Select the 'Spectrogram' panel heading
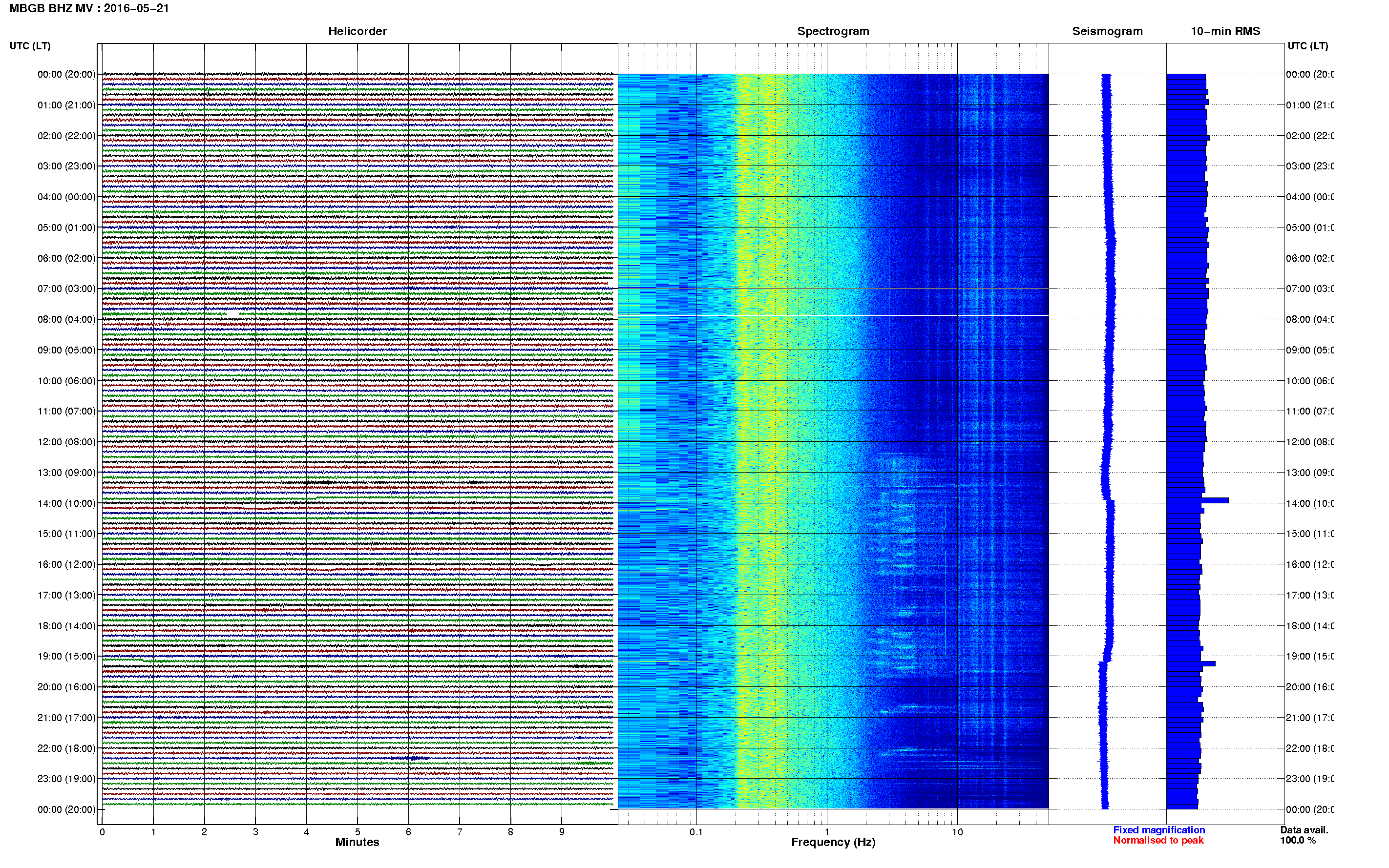This screenshot has width=1389, height=868. [x=833, y=32]
